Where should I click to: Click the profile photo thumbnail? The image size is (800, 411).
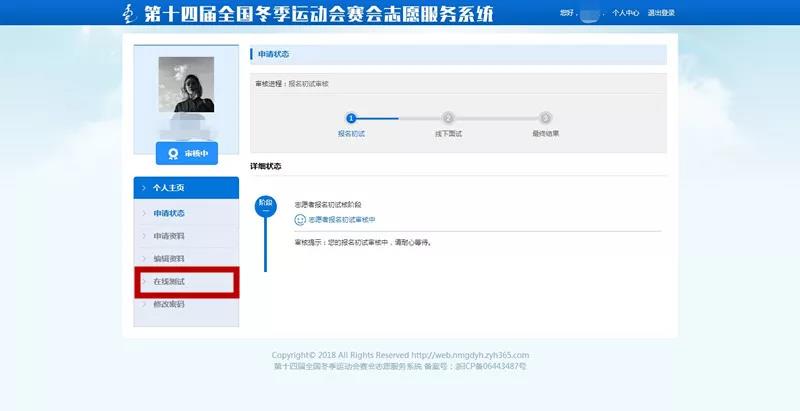pos(186,84)
